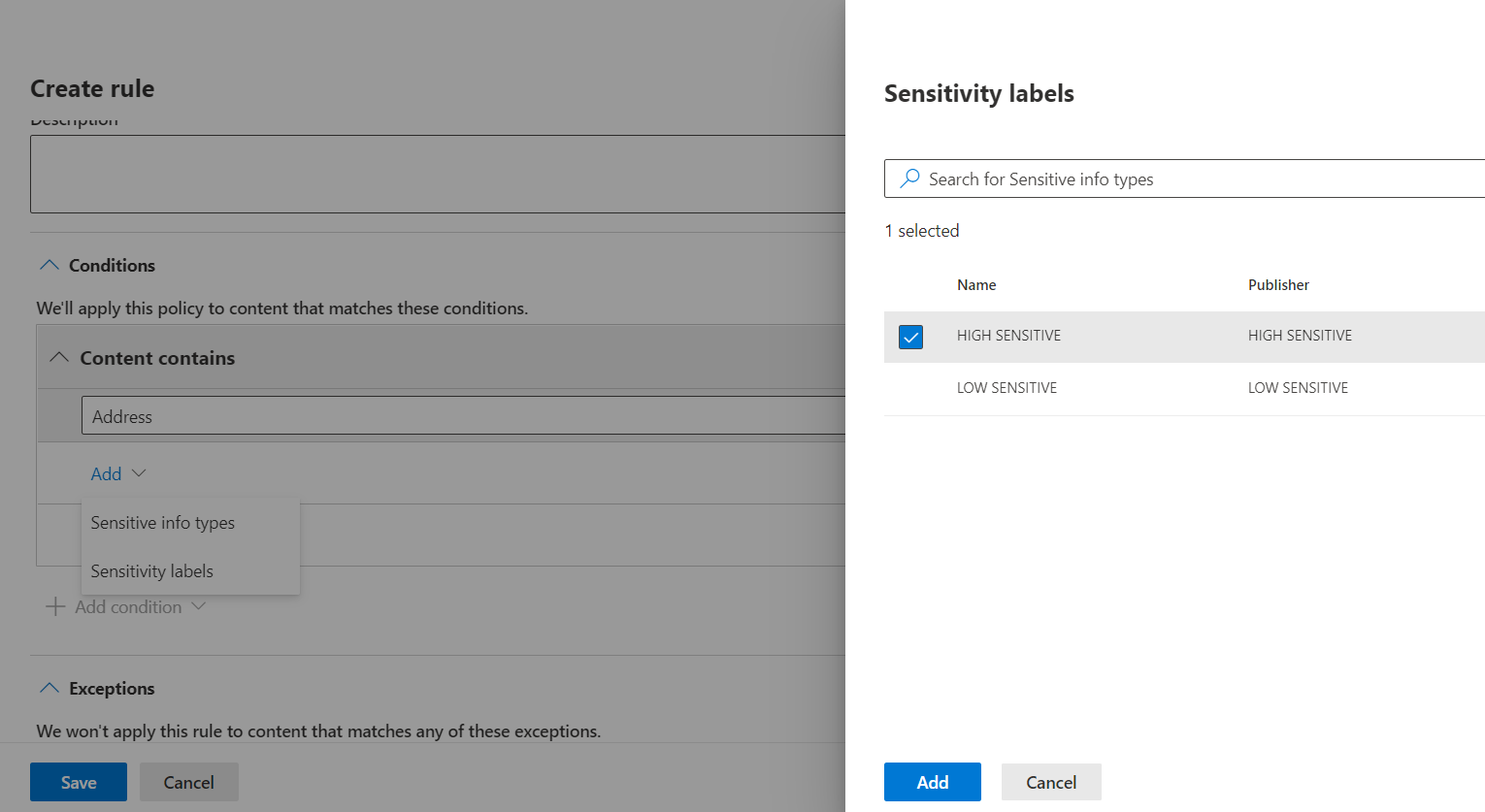Click into the Address group name field

click(456, 416)
